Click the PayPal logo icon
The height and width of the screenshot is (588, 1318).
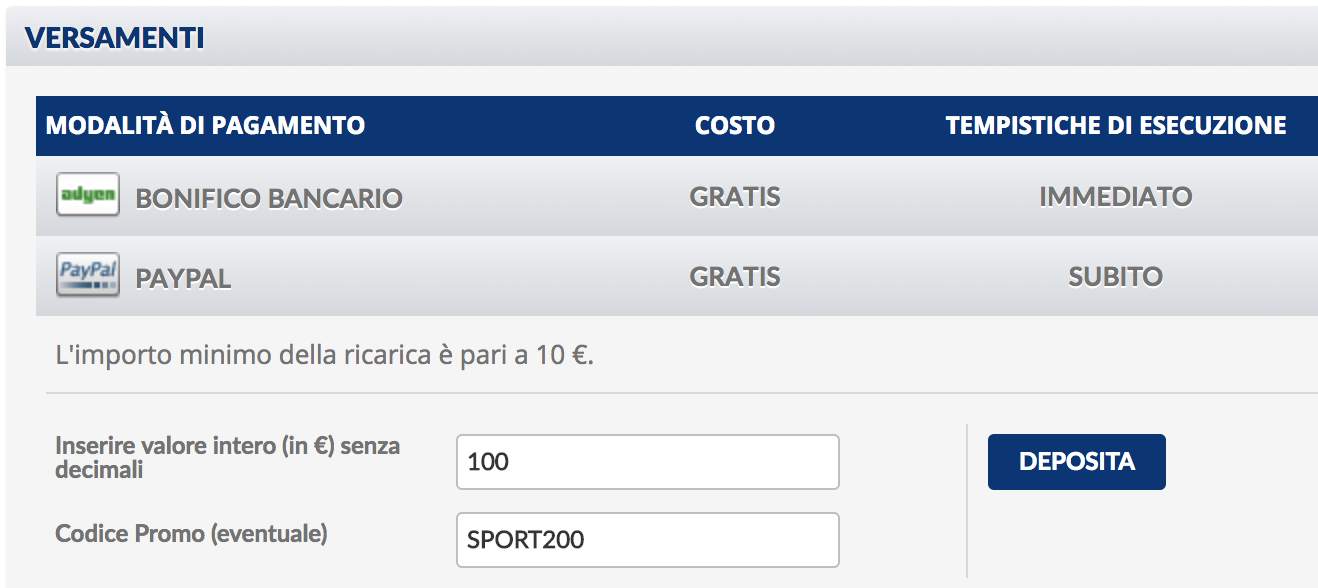click(x=88, y=275)
